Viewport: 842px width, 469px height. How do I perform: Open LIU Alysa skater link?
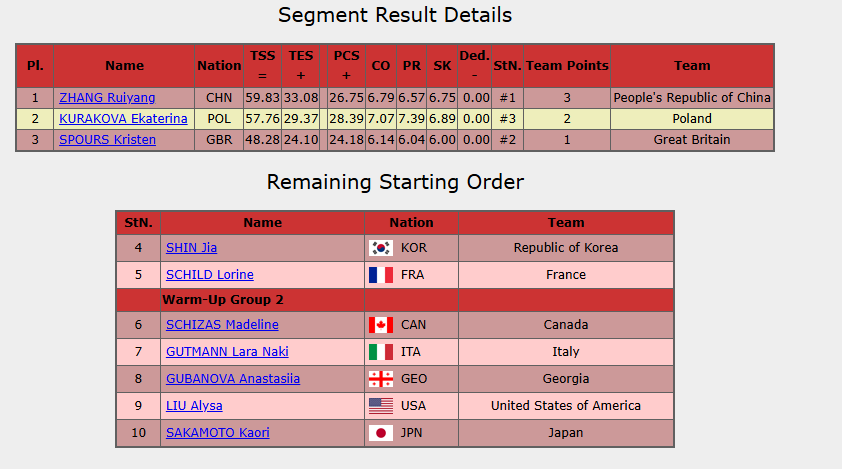pyautogui.click(x=194, y=406)
